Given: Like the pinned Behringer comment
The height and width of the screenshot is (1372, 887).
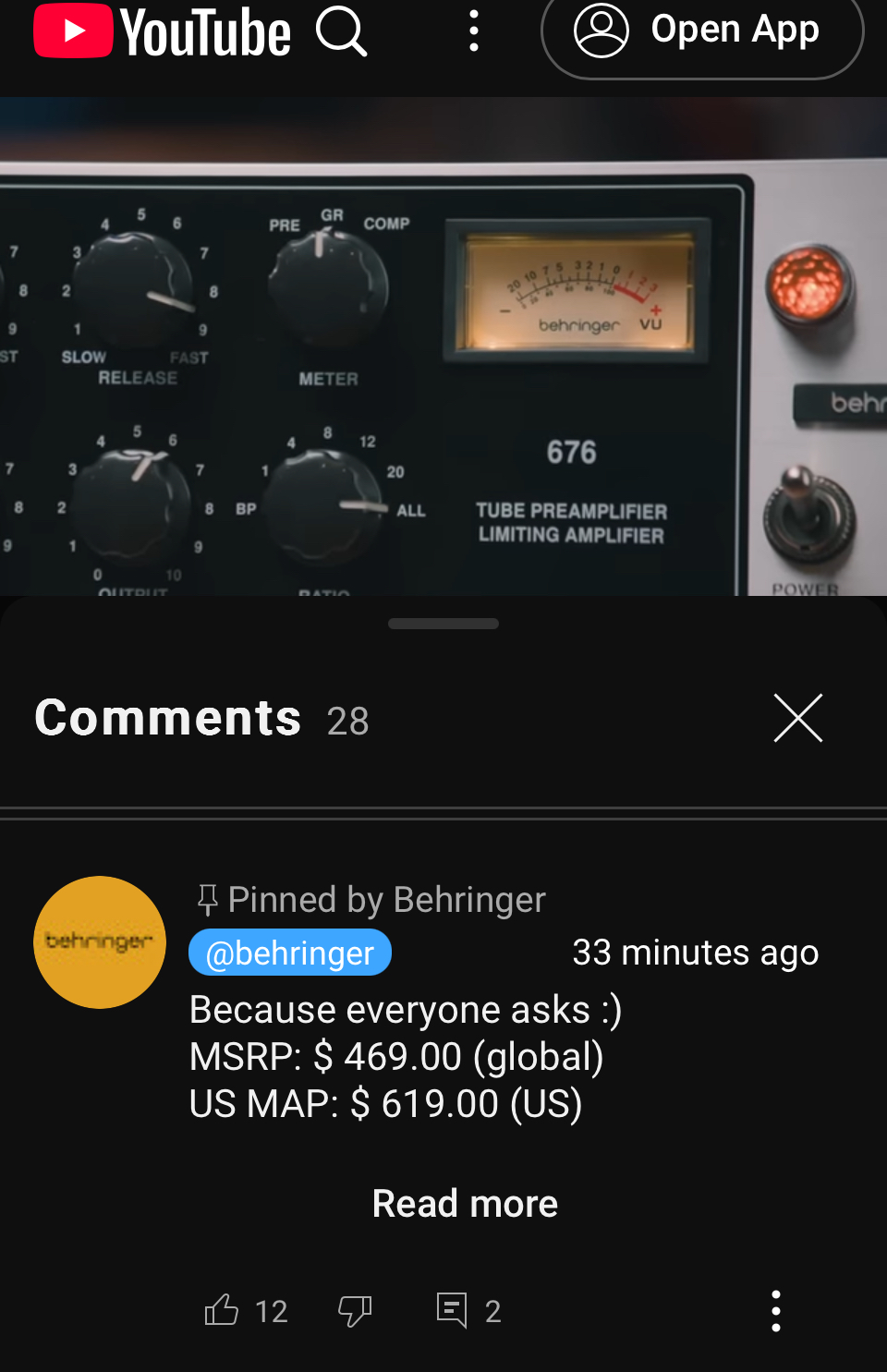Looking at the screenshot, I should click(x=222, y=1310).
